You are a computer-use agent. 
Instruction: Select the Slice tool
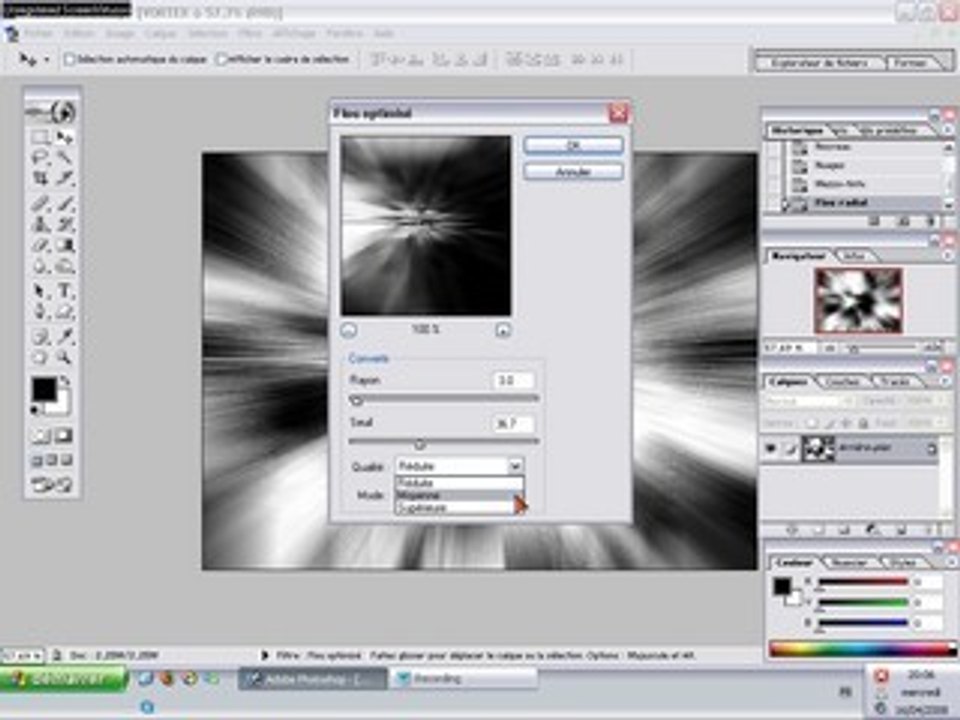64,179
